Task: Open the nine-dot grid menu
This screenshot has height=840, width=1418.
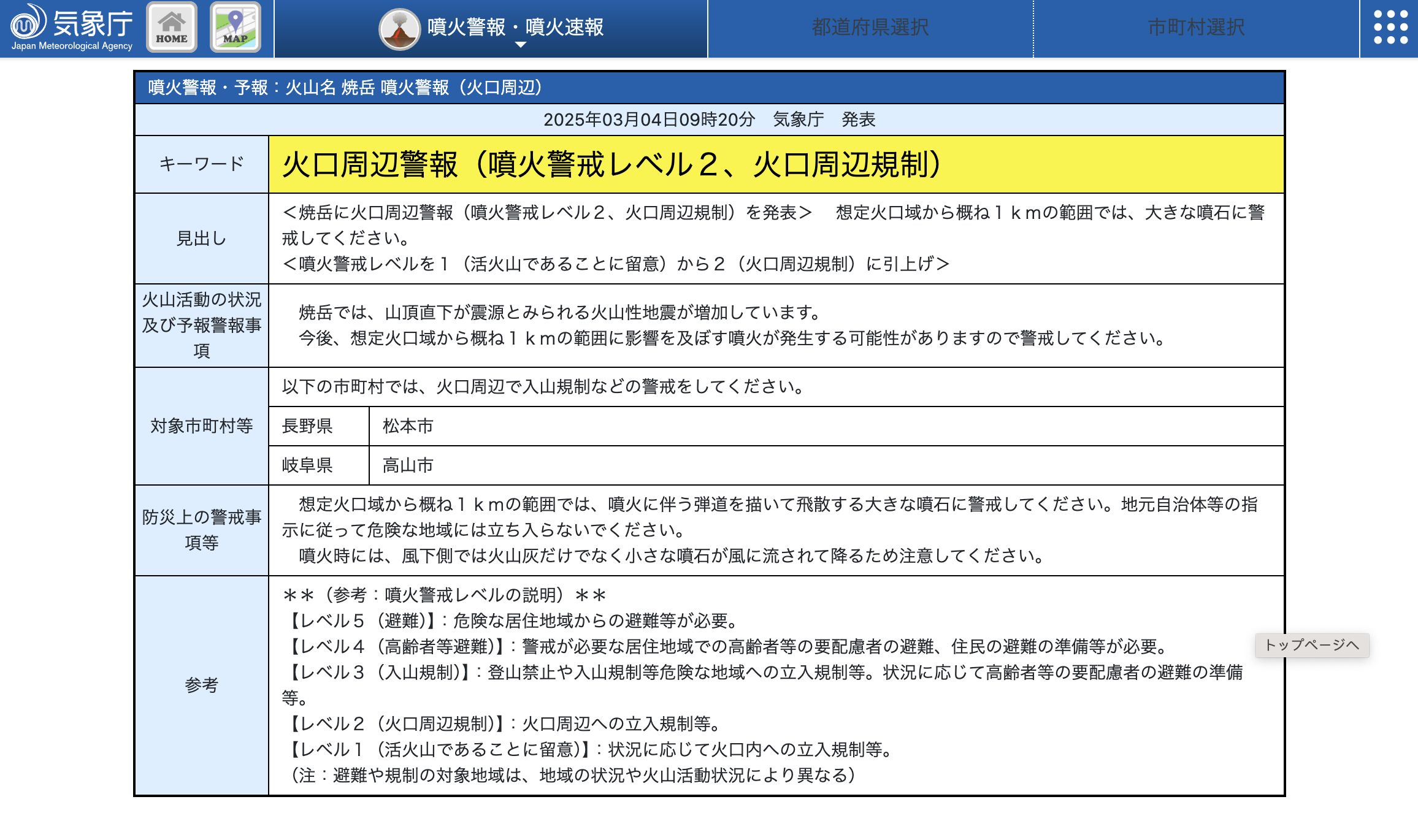Action: 1390,28
